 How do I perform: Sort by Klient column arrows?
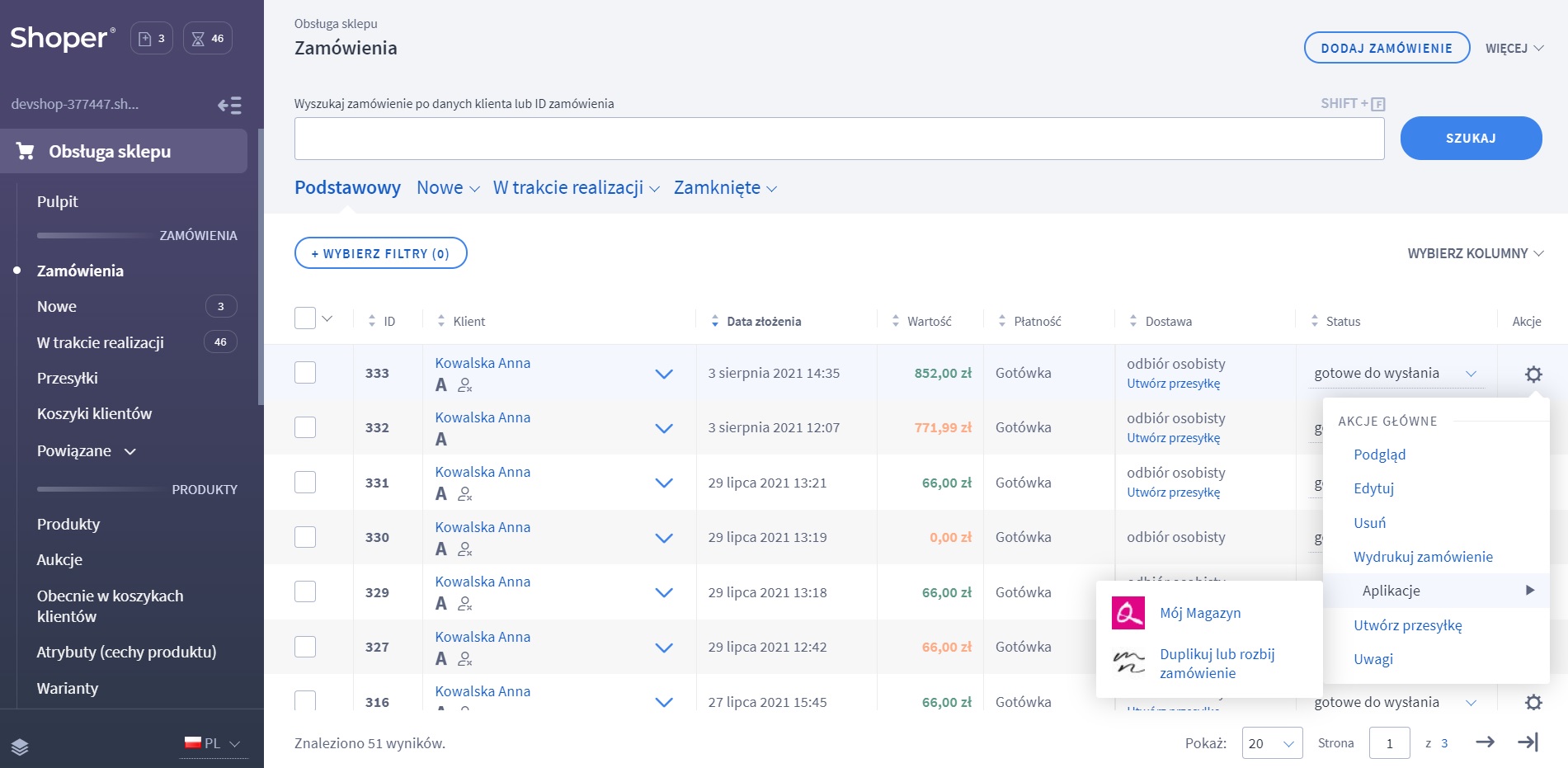441,321
